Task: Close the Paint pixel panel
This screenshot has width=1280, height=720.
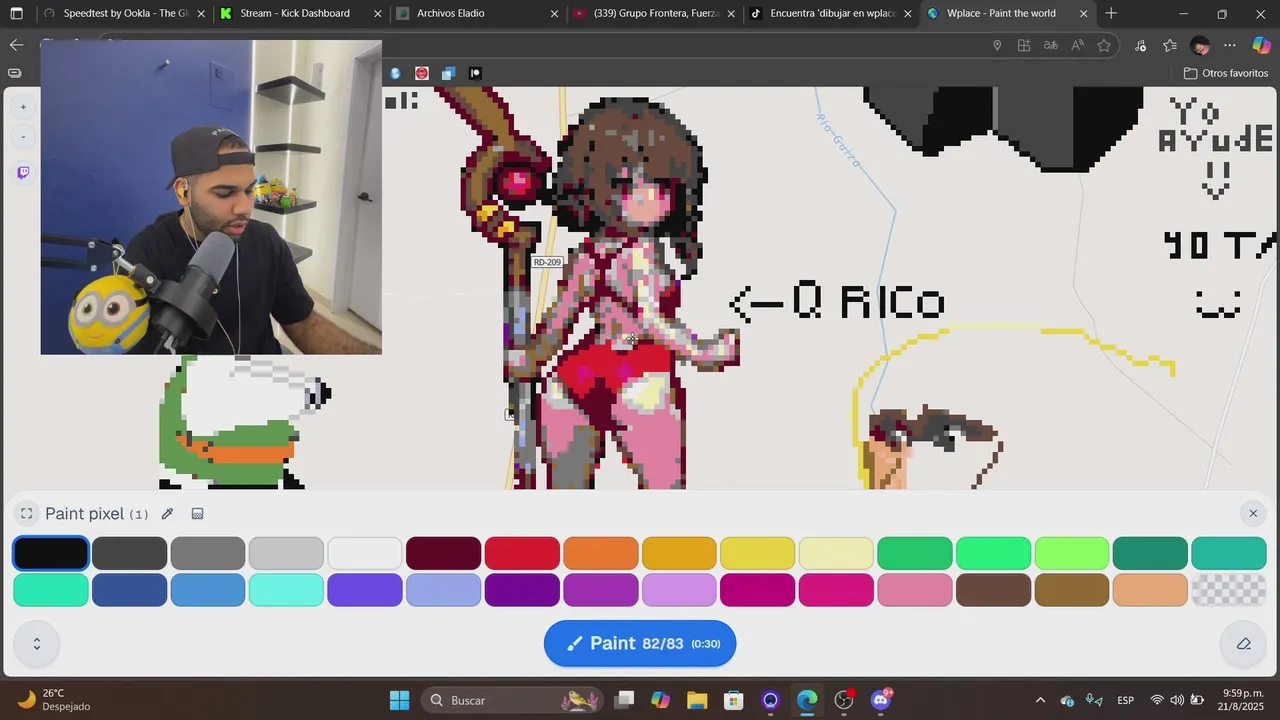Action: (1253, 513)
